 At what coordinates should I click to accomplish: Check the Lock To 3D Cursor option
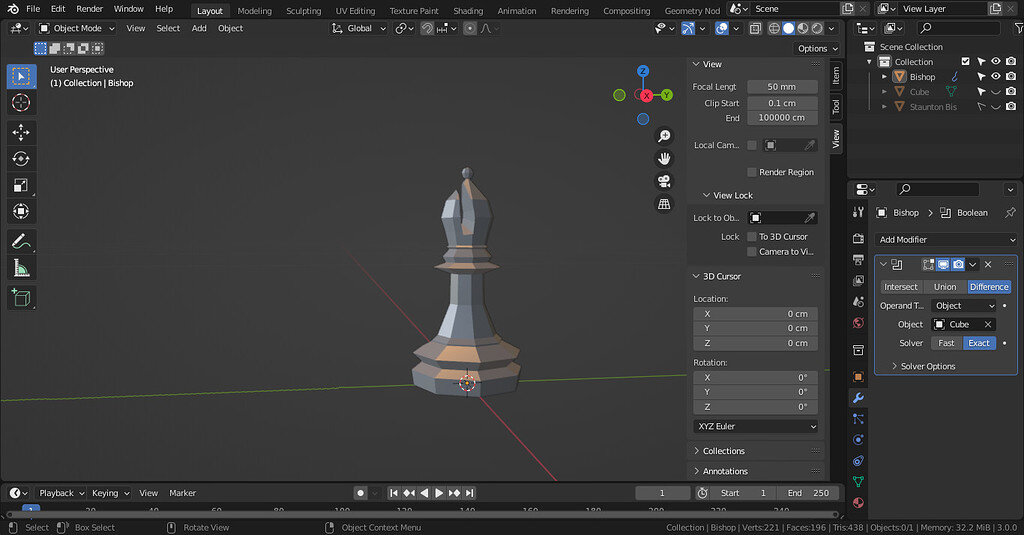(x=752, y=237)
